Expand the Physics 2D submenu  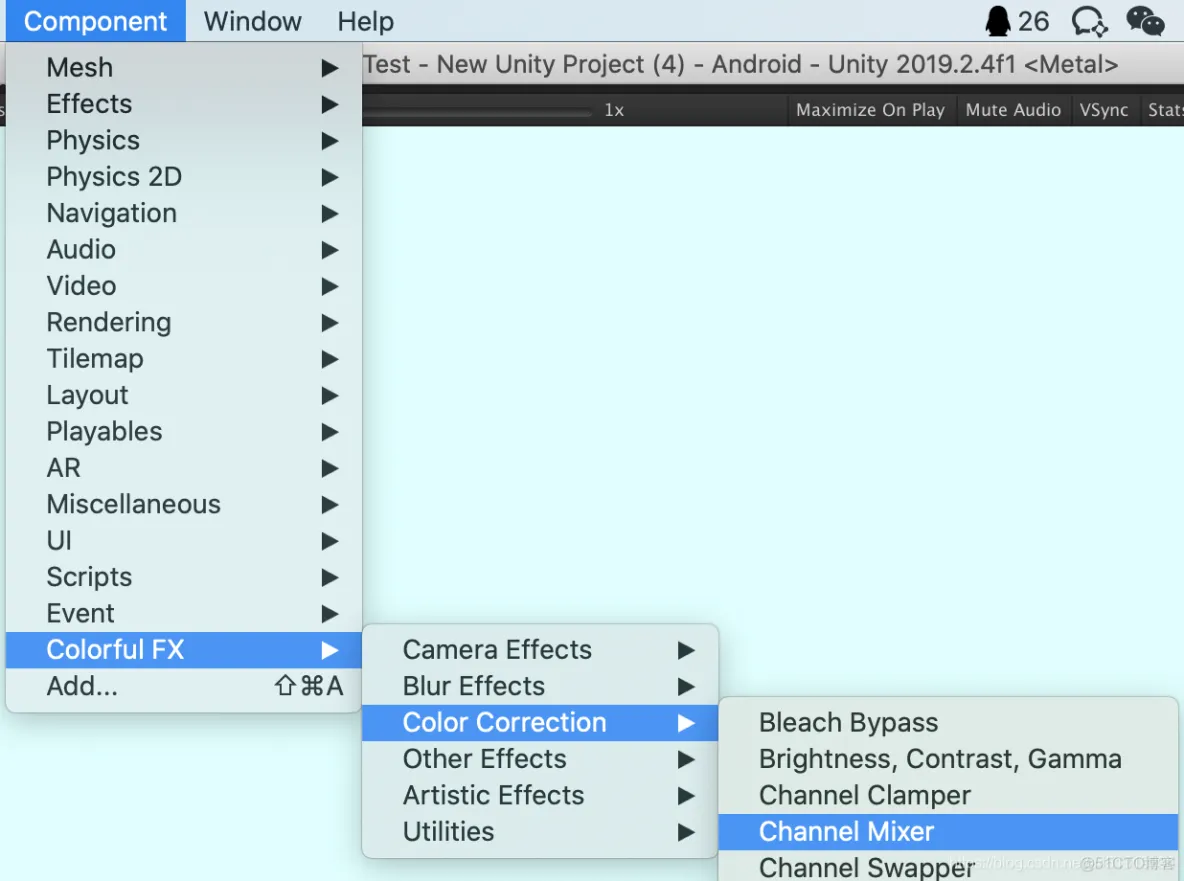point(183,176)
